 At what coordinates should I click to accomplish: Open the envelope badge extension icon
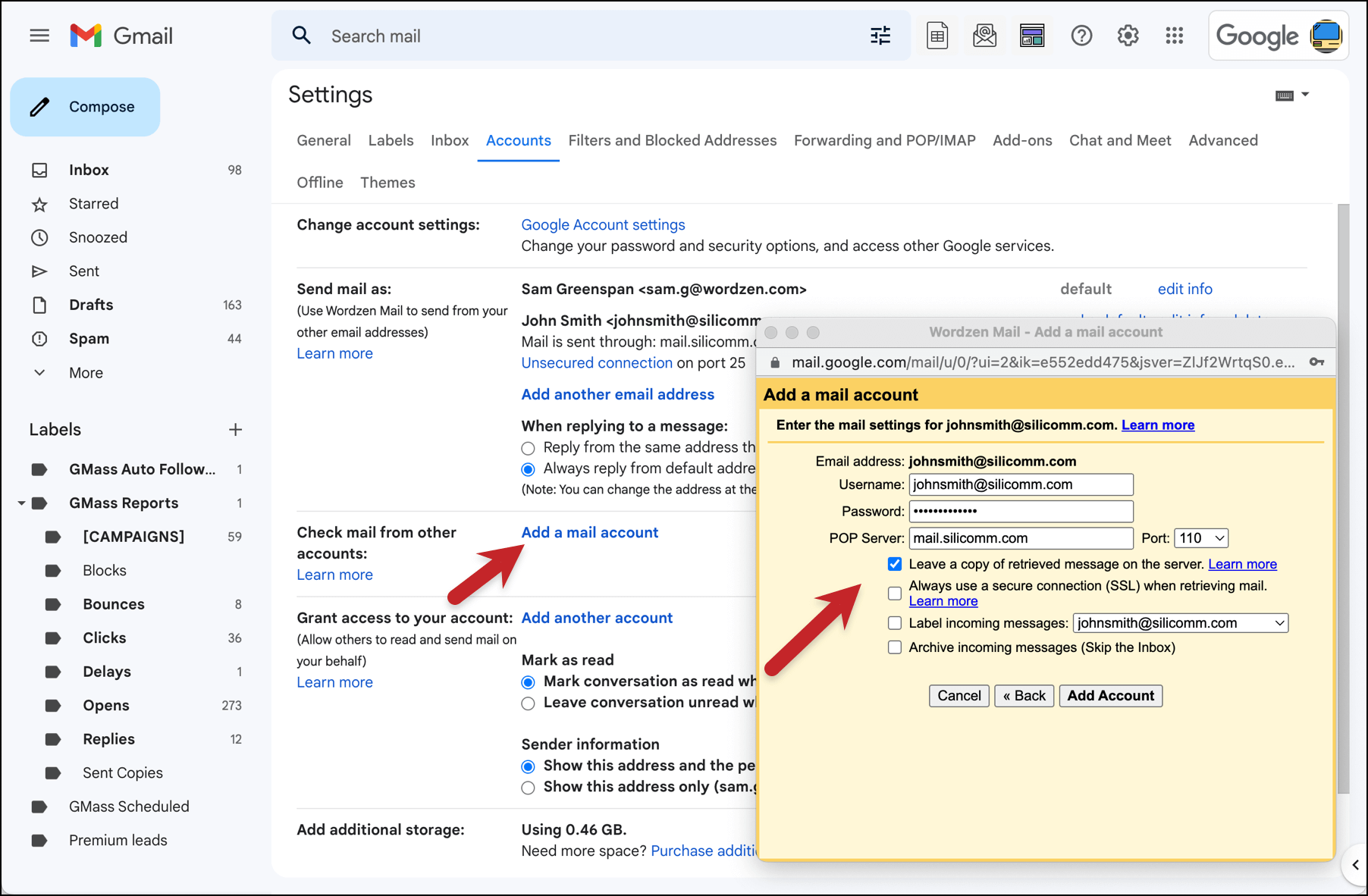984,36
